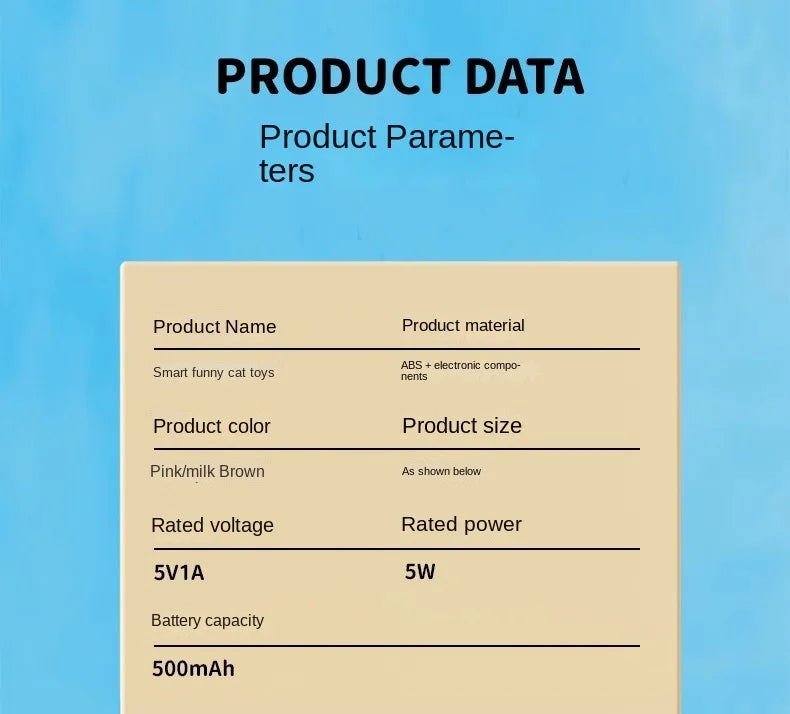The width and height of the screenshot is (790, 714).
Task: Click the PRODUCT DATA heading
Action: click(399, 77)
